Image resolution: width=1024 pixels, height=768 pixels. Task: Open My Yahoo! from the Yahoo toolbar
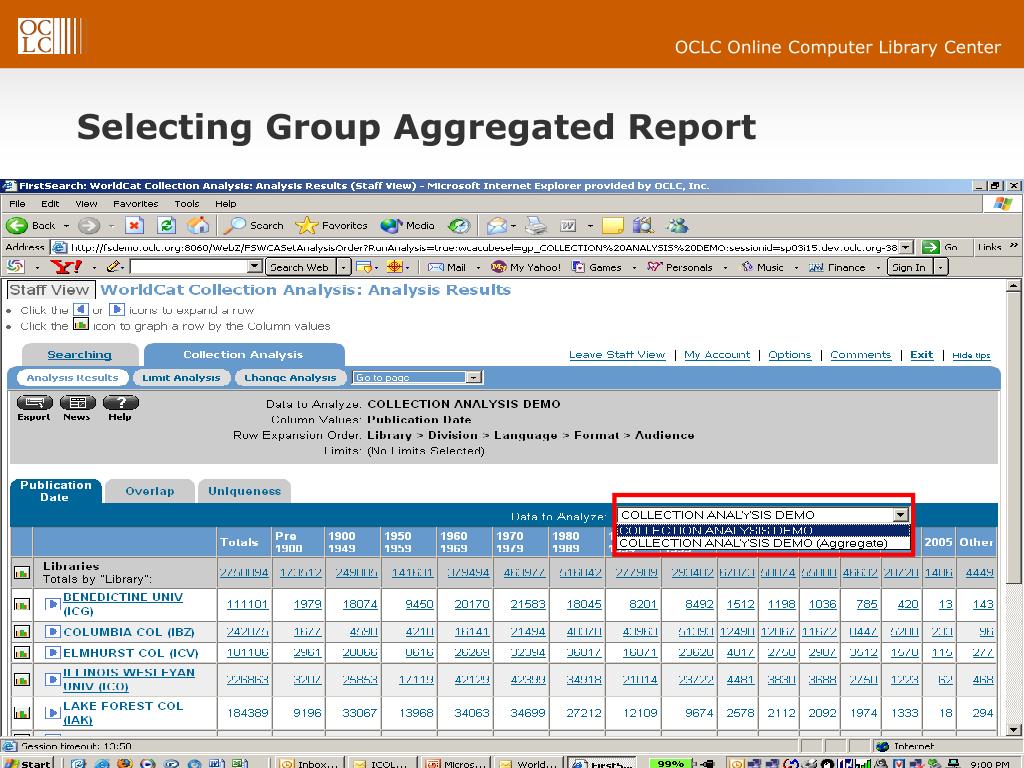[526, 267]
